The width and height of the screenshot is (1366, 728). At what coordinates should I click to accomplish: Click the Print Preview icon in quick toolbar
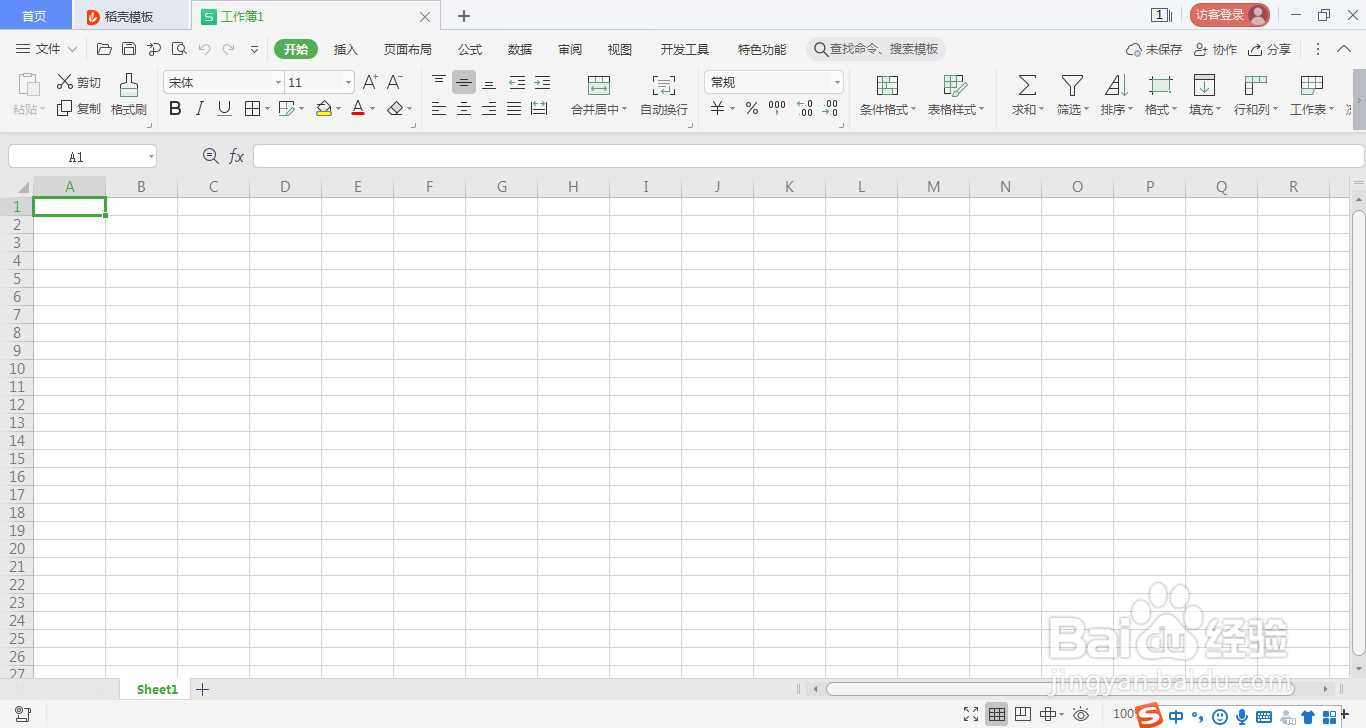tap(179, 49)
